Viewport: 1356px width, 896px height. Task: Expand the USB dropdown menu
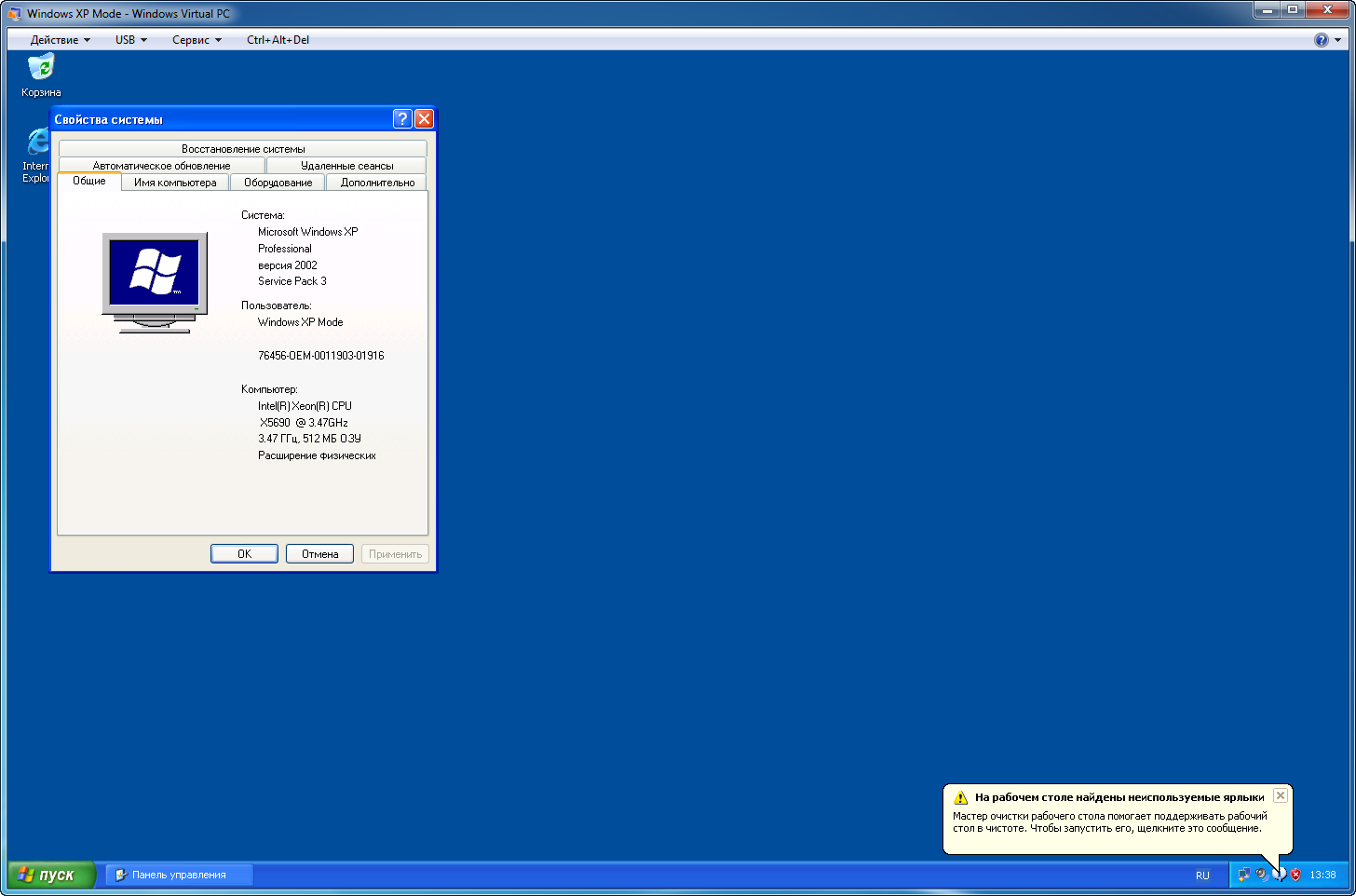[x=130, y=40]
